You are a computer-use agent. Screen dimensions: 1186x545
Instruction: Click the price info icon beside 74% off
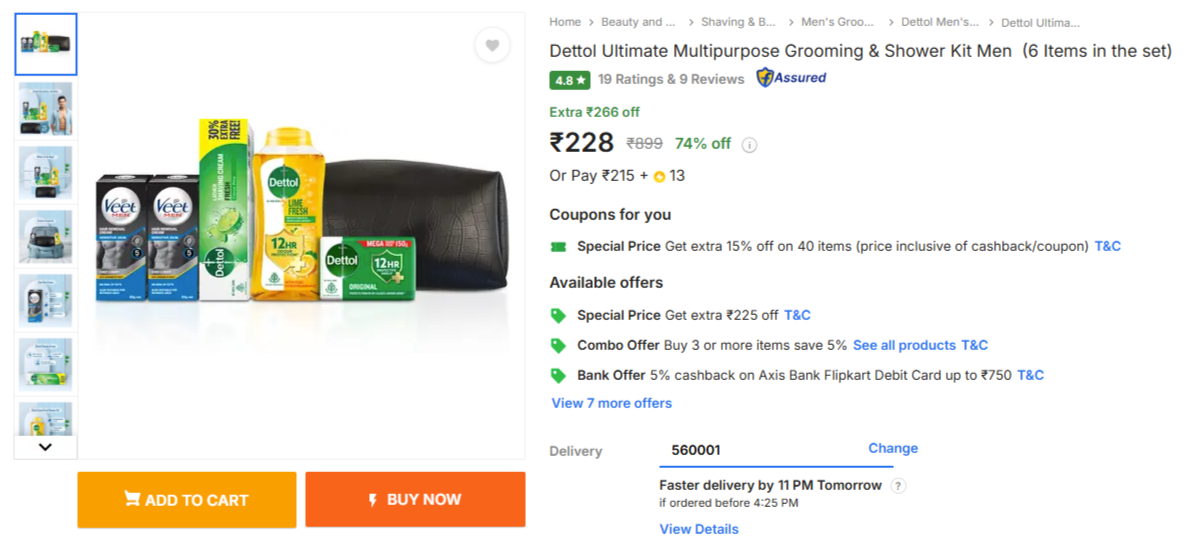(x=749, y=145)
